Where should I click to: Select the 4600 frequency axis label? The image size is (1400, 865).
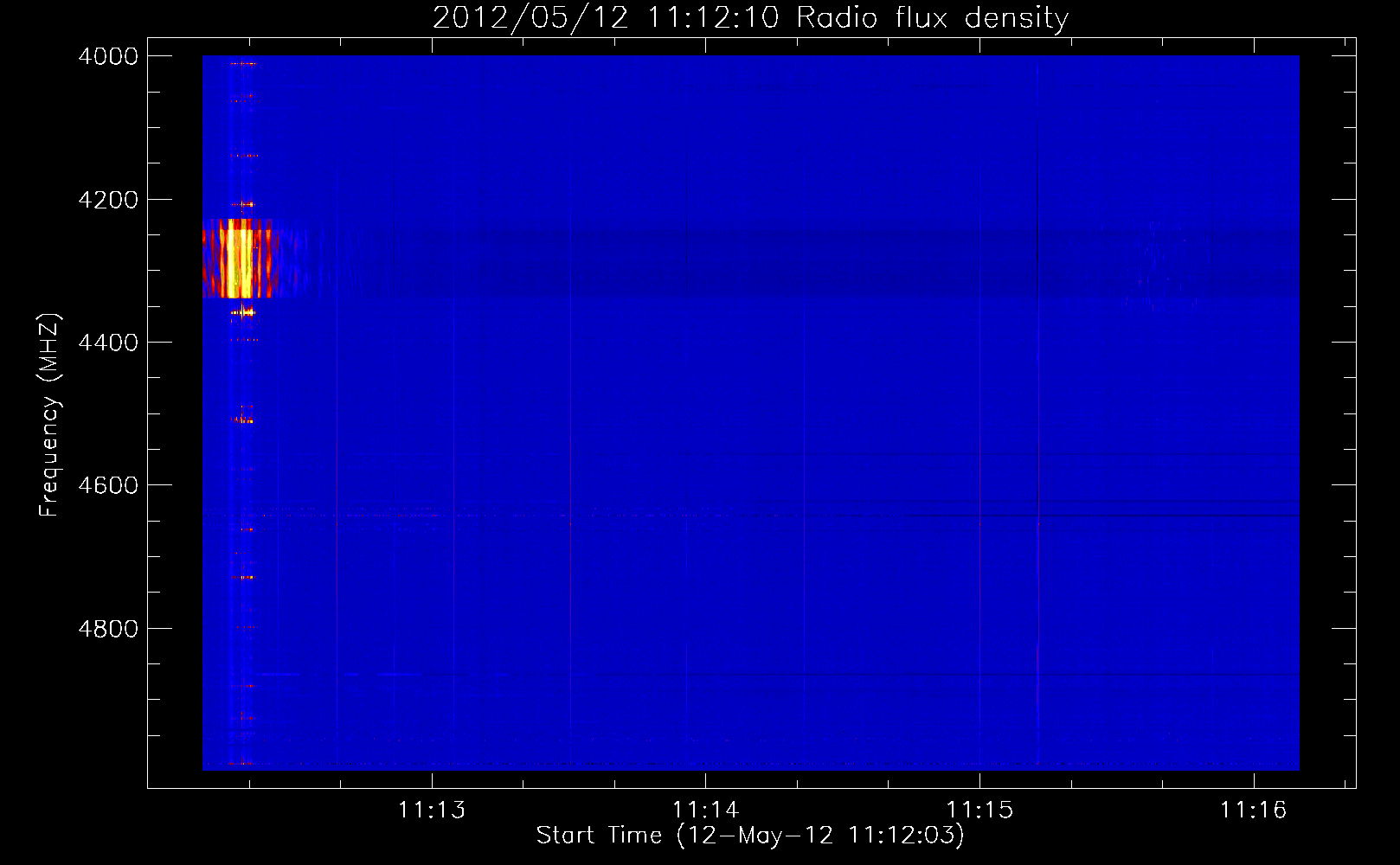point(108,485)
